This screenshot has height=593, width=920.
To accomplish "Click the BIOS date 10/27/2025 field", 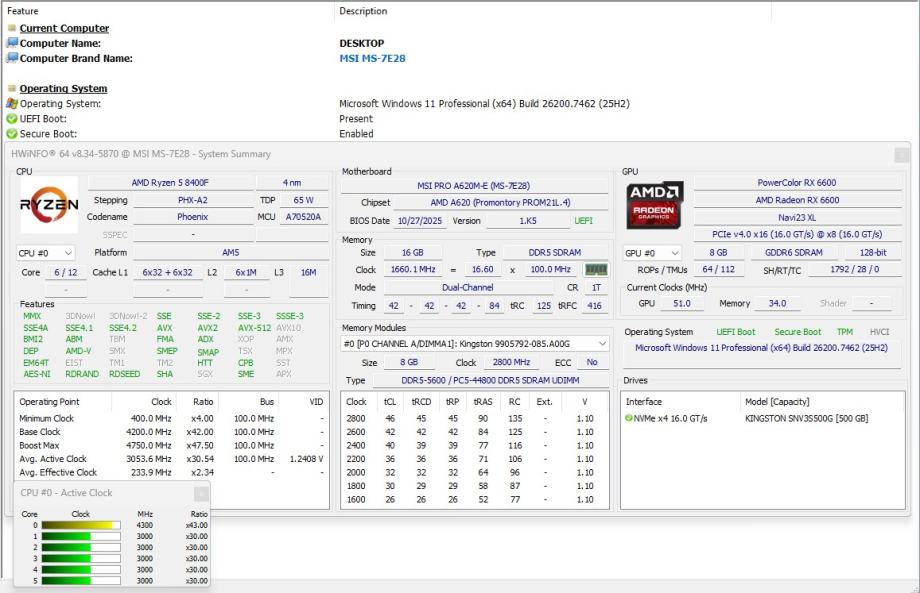I will pyautogui.click(x=420, y=221).
